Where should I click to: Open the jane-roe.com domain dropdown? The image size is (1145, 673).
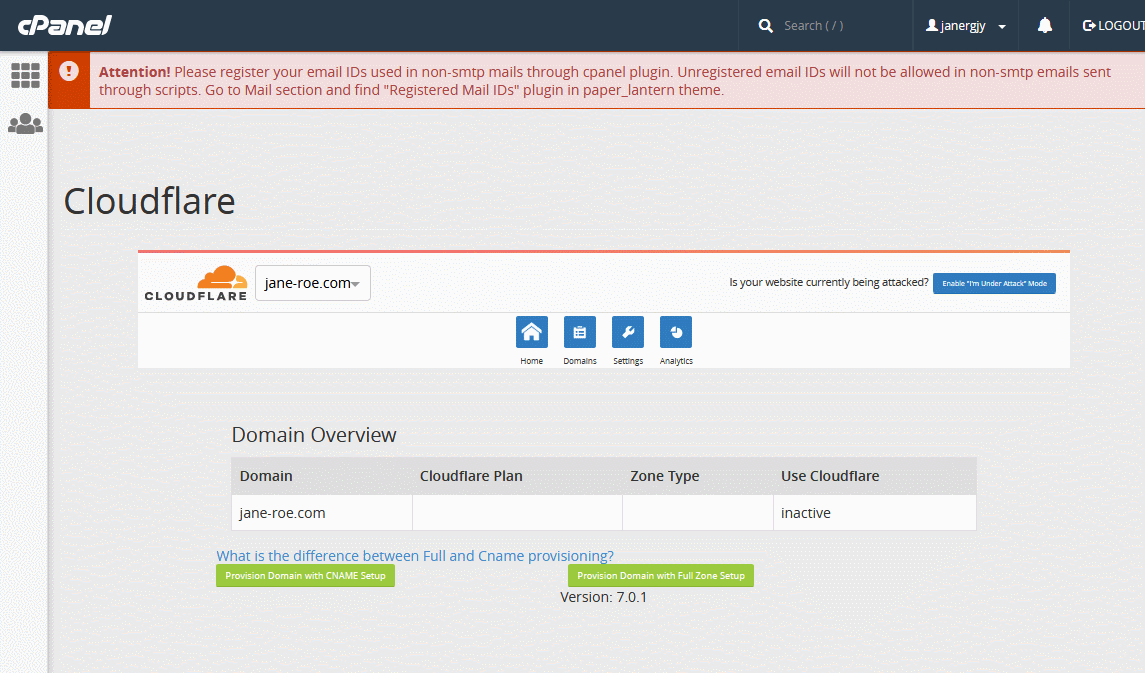click(313, 283)
